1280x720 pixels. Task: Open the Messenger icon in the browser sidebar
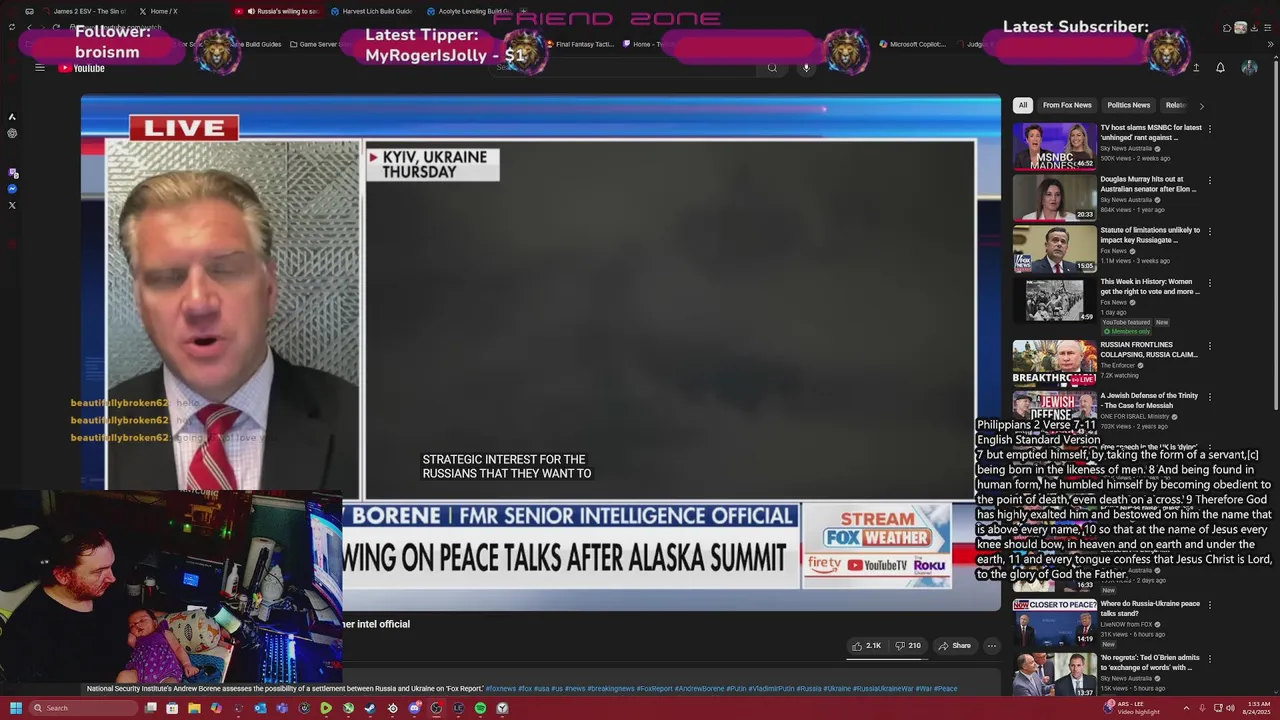coord(12,189)
